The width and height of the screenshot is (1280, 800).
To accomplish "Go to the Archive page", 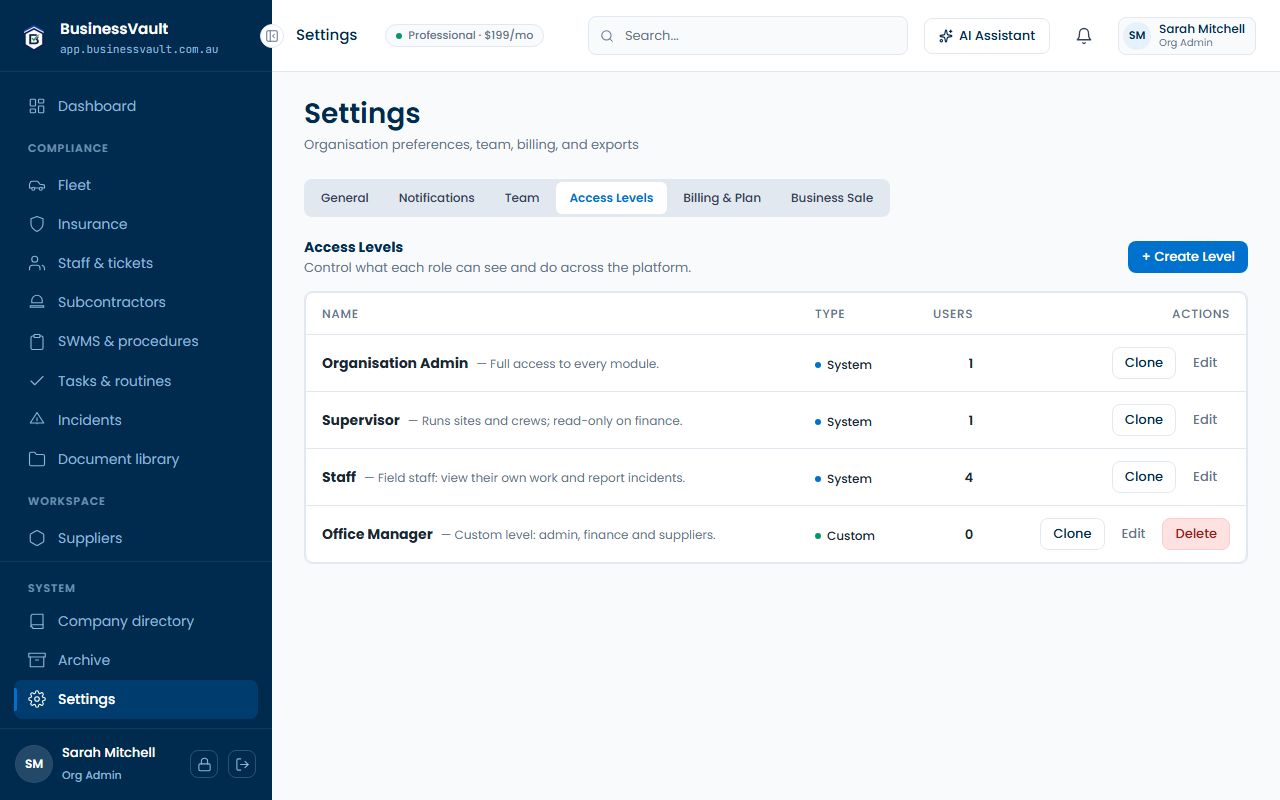I will [x=136, y=660].
